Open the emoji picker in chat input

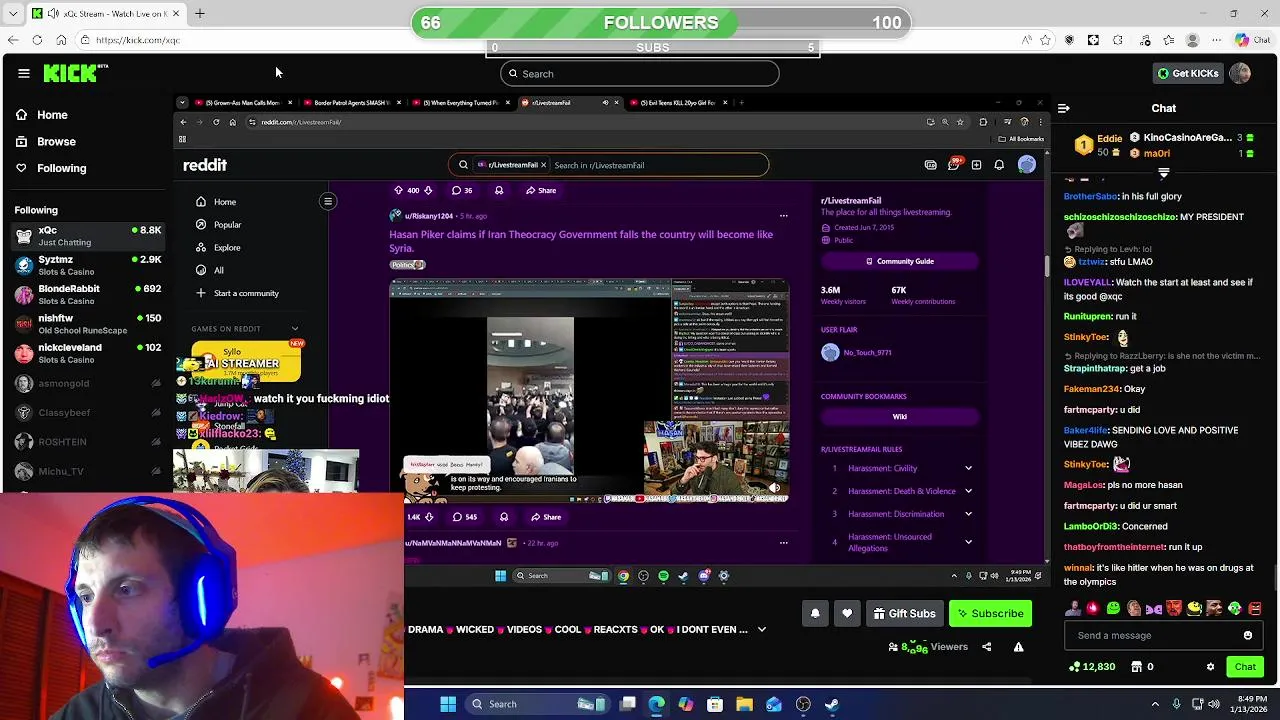click(x=1247, y=635)
